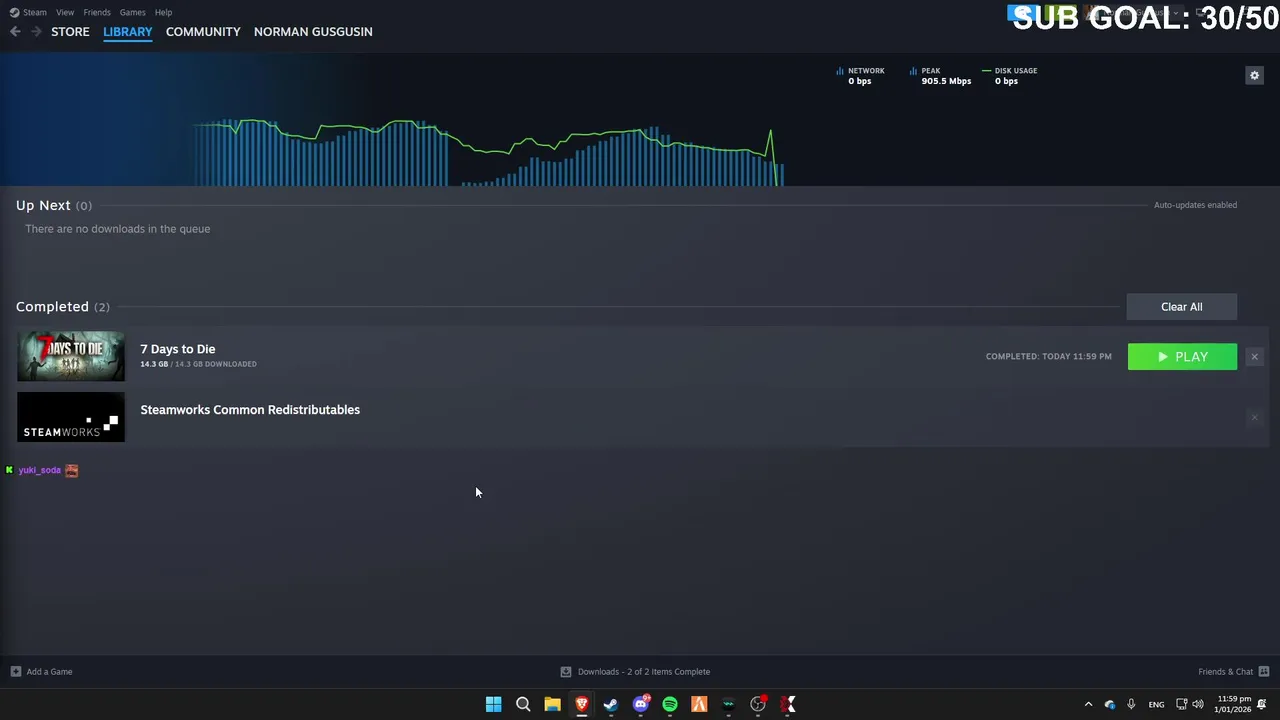Show hidden system tray icons
This screenshot has height=720, width=1280.
pos(1088,704)
